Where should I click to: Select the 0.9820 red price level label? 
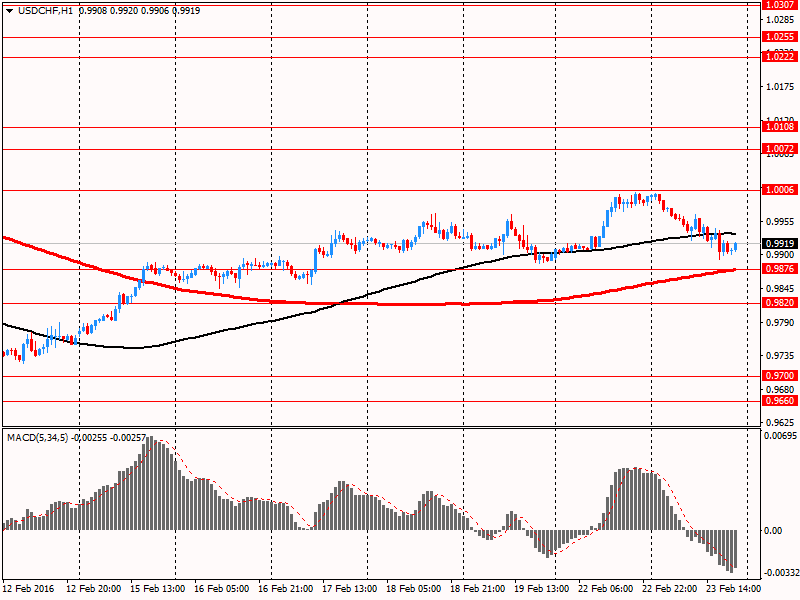(780, 303)
